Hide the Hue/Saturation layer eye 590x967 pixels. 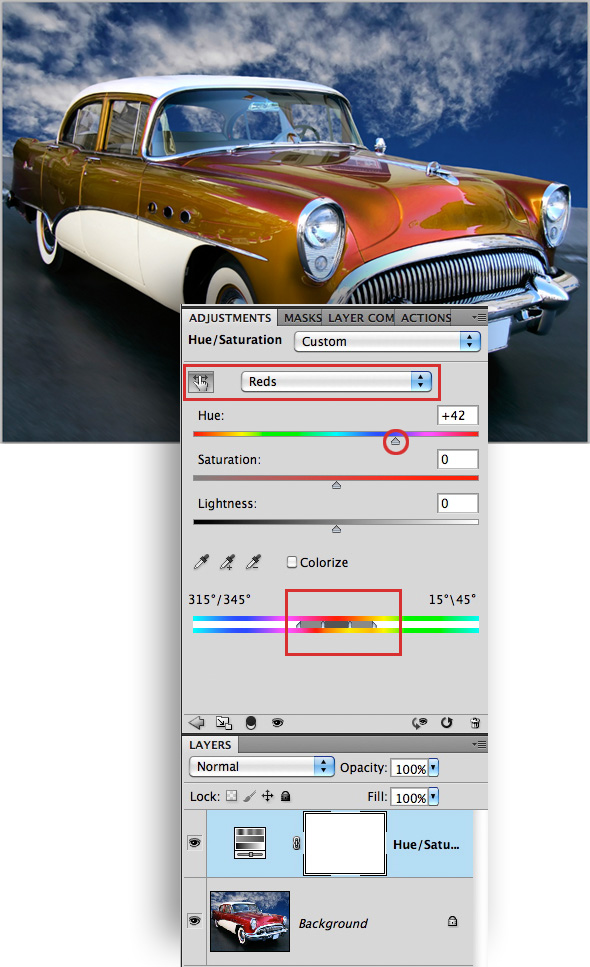(195, 842)
